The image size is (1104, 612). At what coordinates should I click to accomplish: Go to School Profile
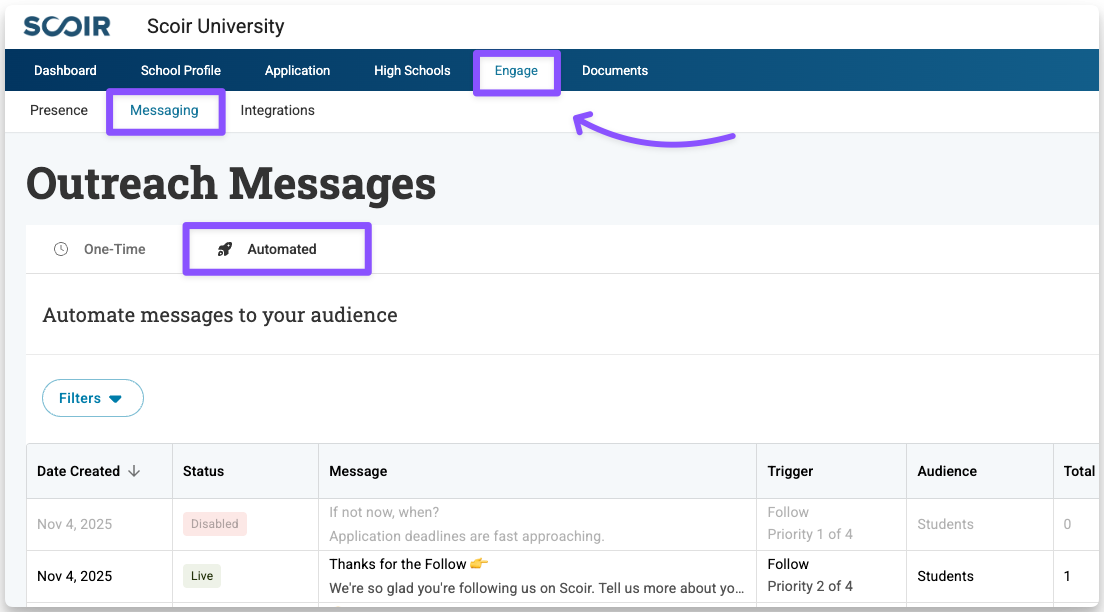181,71
